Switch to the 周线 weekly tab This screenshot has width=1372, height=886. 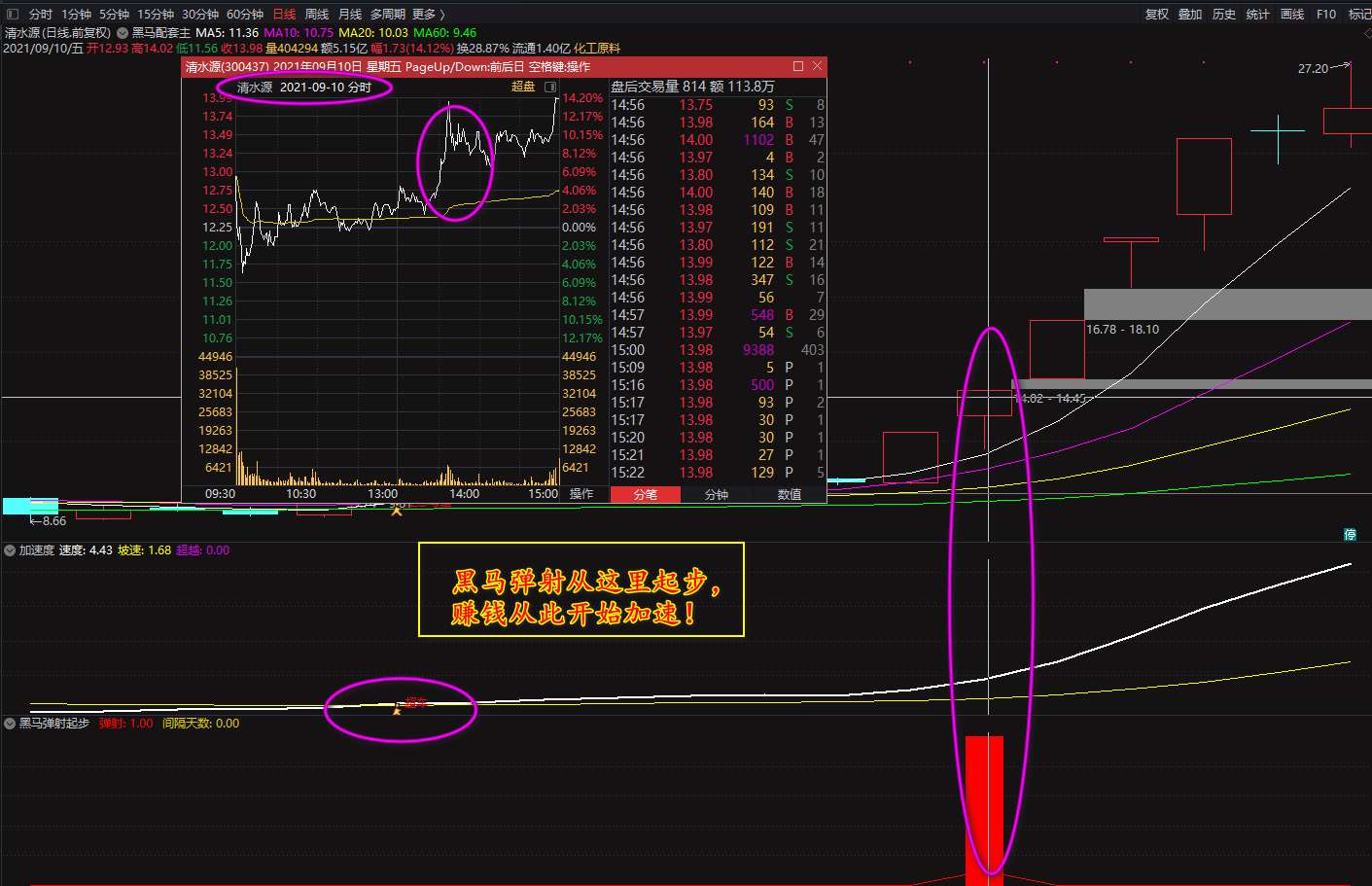point(317,15)
